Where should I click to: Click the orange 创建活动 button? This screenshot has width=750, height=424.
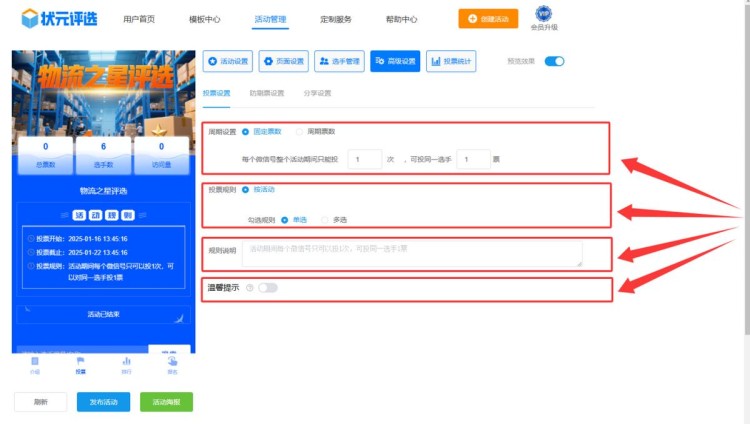pos(481,18)
